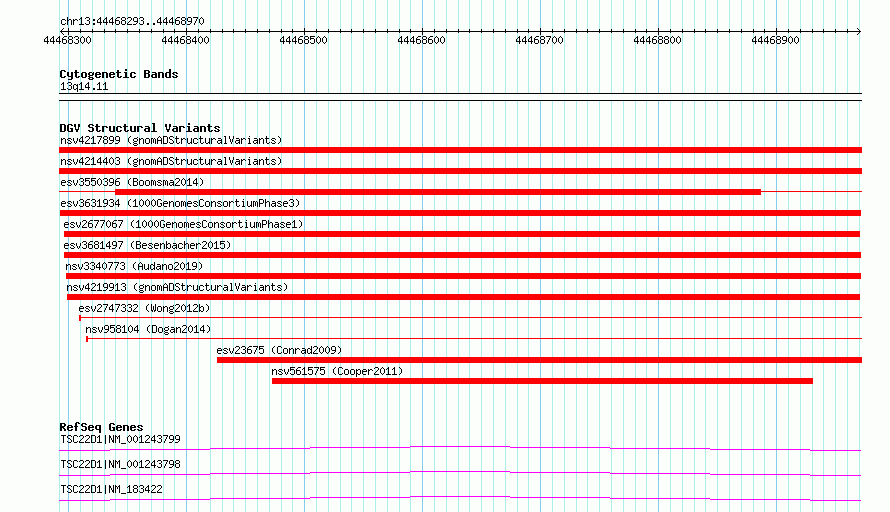Click the thin red line for nsv958104
Image resolution: width=890 pixels, height=512 pixels.
pos(474,339)
